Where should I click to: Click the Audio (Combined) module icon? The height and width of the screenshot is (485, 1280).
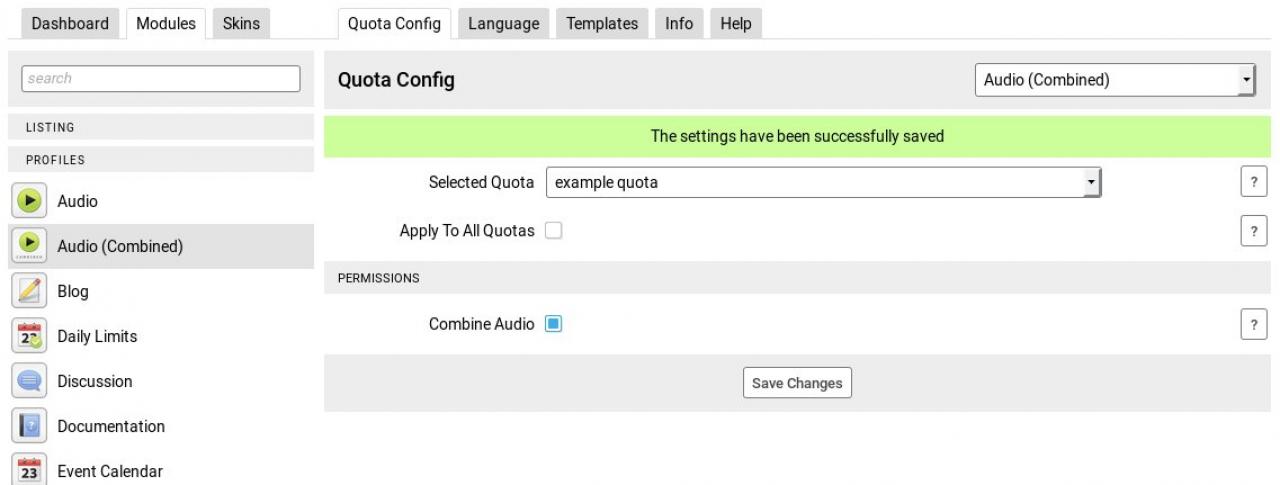[30, 246]
